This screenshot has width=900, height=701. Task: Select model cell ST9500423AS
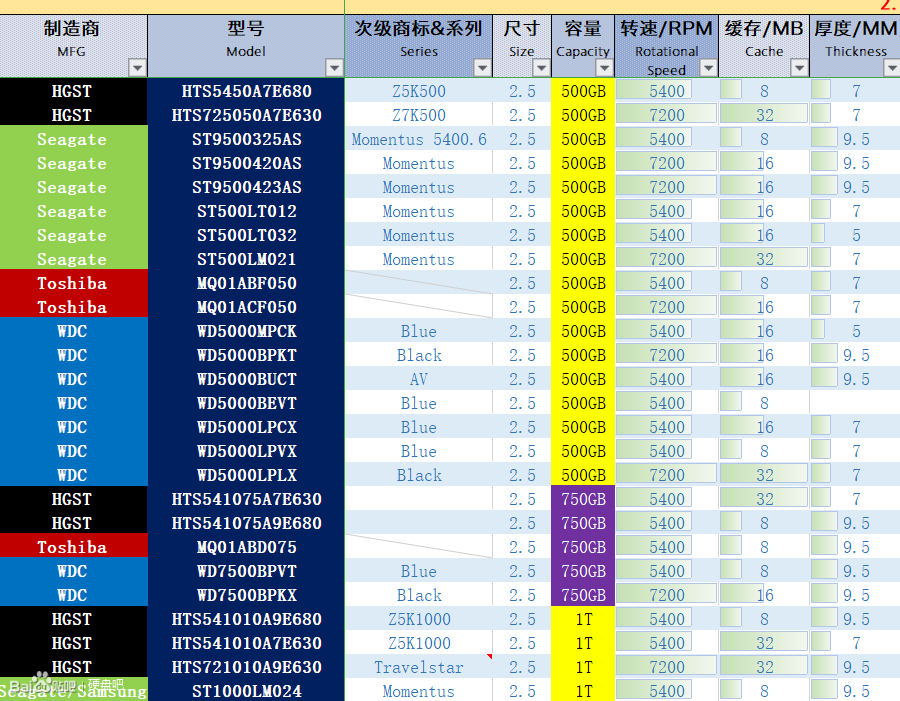(246, 187)
